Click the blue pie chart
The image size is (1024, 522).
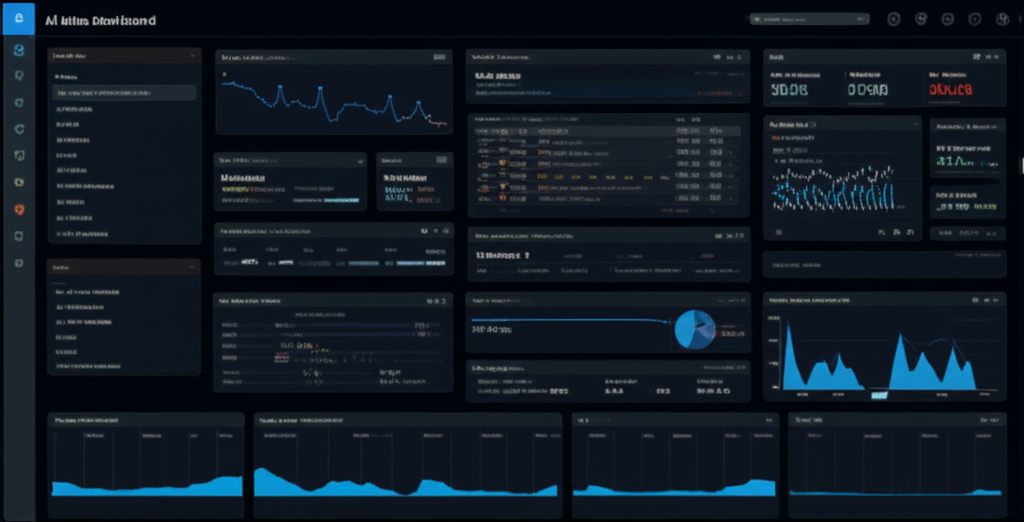coord(695,329)
